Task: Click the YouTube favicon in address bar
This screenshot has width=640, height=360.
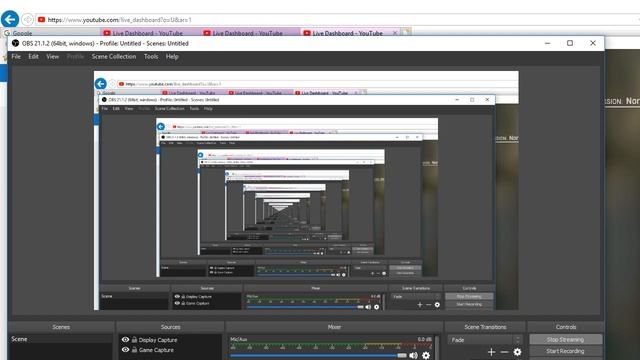Action: [x=41, y=19]
